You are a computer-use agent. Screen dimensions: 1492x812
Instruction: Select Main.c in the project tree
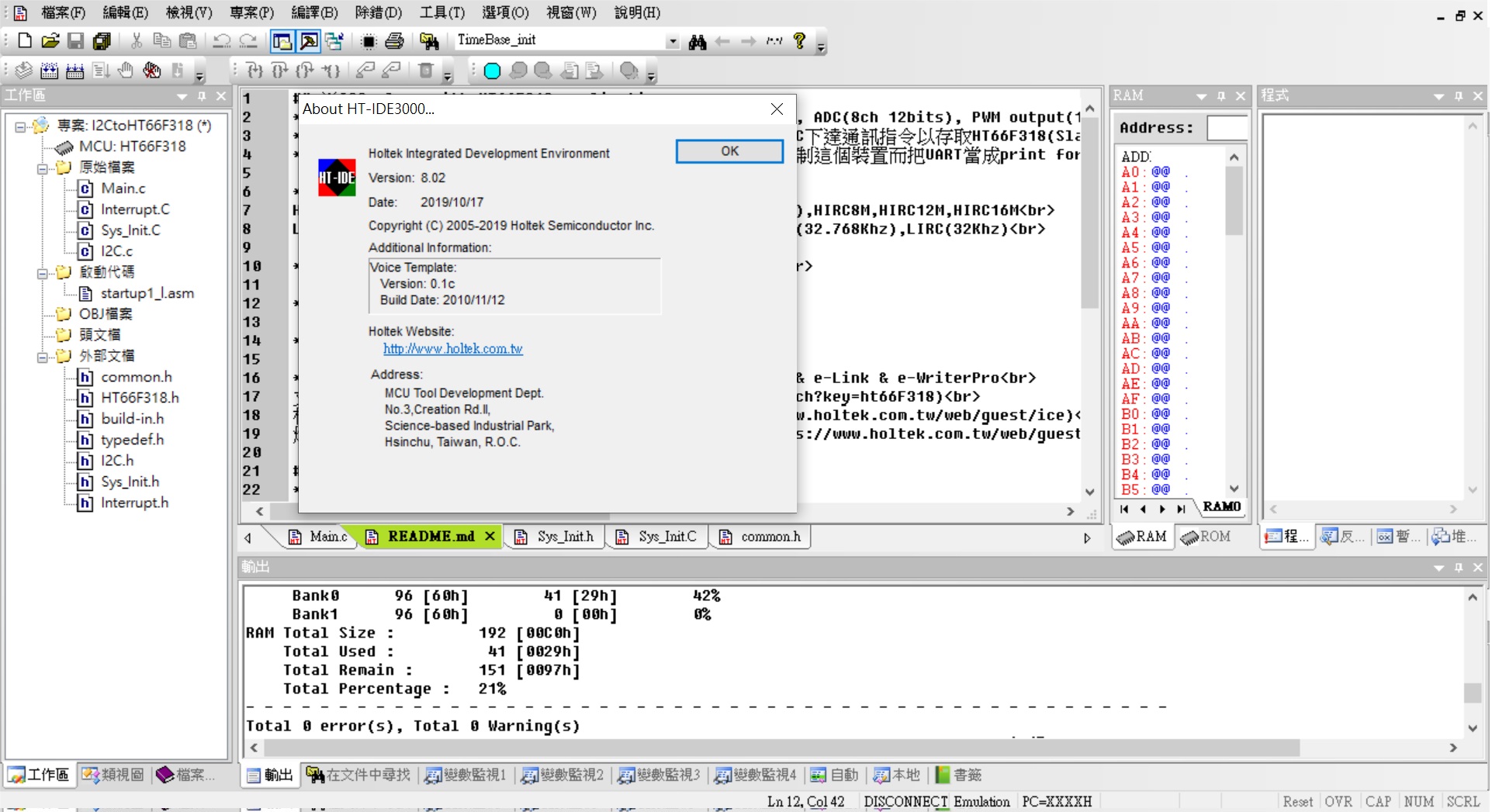(123, 188)
